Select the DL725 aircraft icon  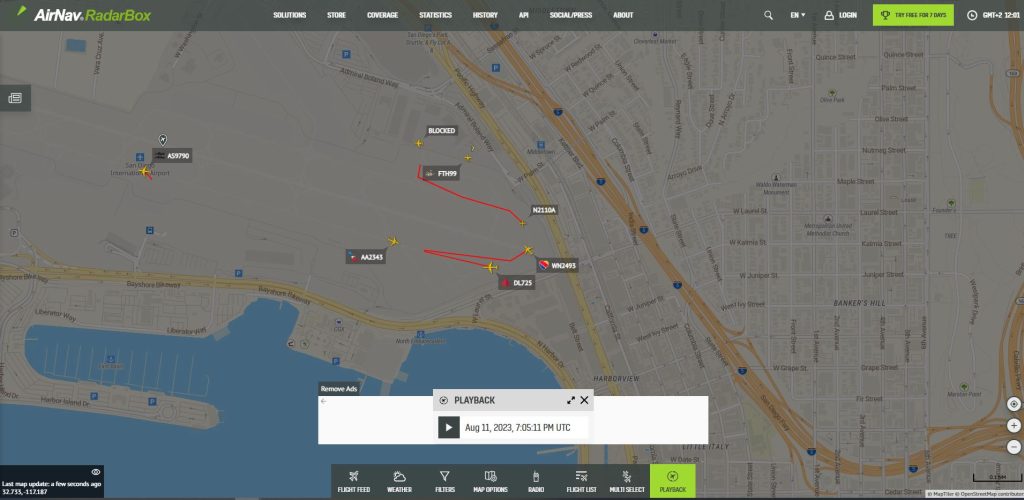(x=490, y=267)
